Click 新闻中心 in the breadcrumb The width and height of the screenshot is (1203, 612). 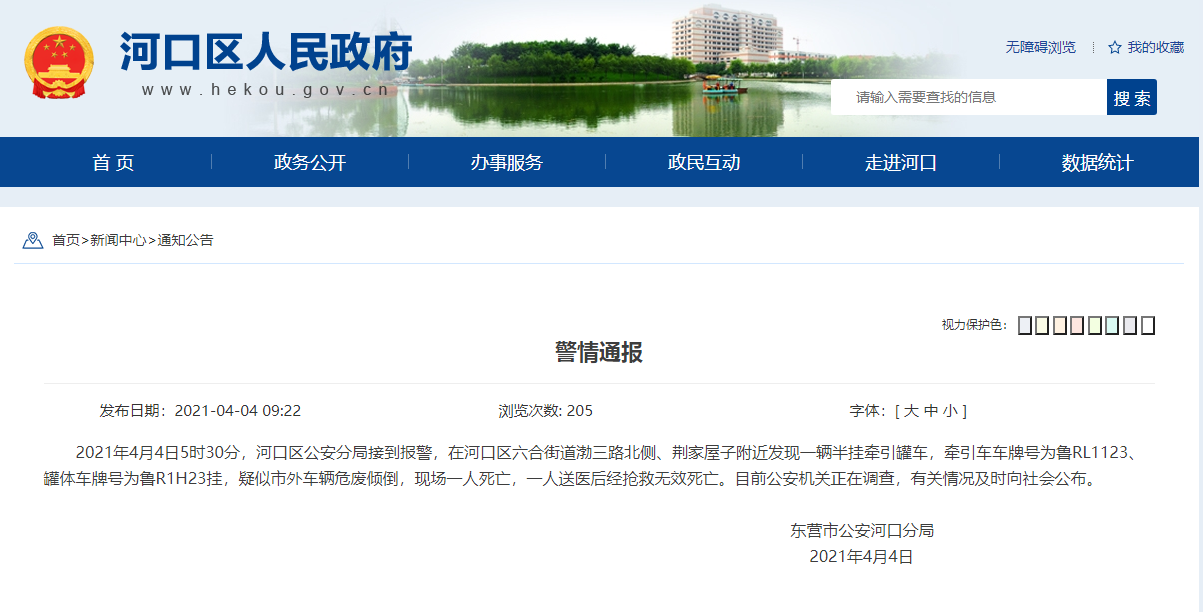click(118, 240)
